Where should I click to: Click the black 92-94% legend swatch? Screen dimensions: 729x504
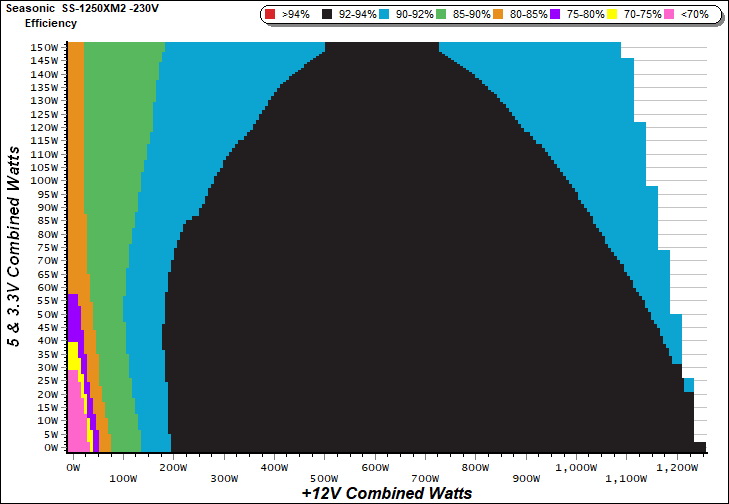327,15
